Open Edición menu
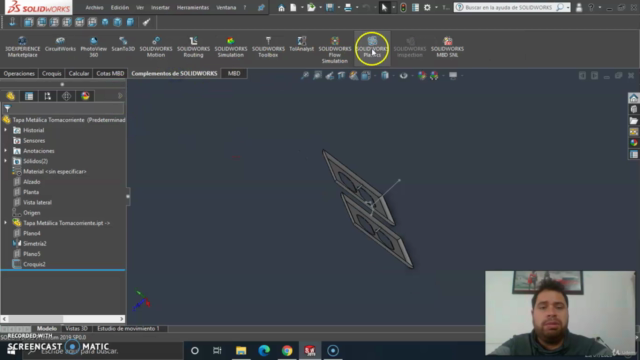 click(120, 7)
